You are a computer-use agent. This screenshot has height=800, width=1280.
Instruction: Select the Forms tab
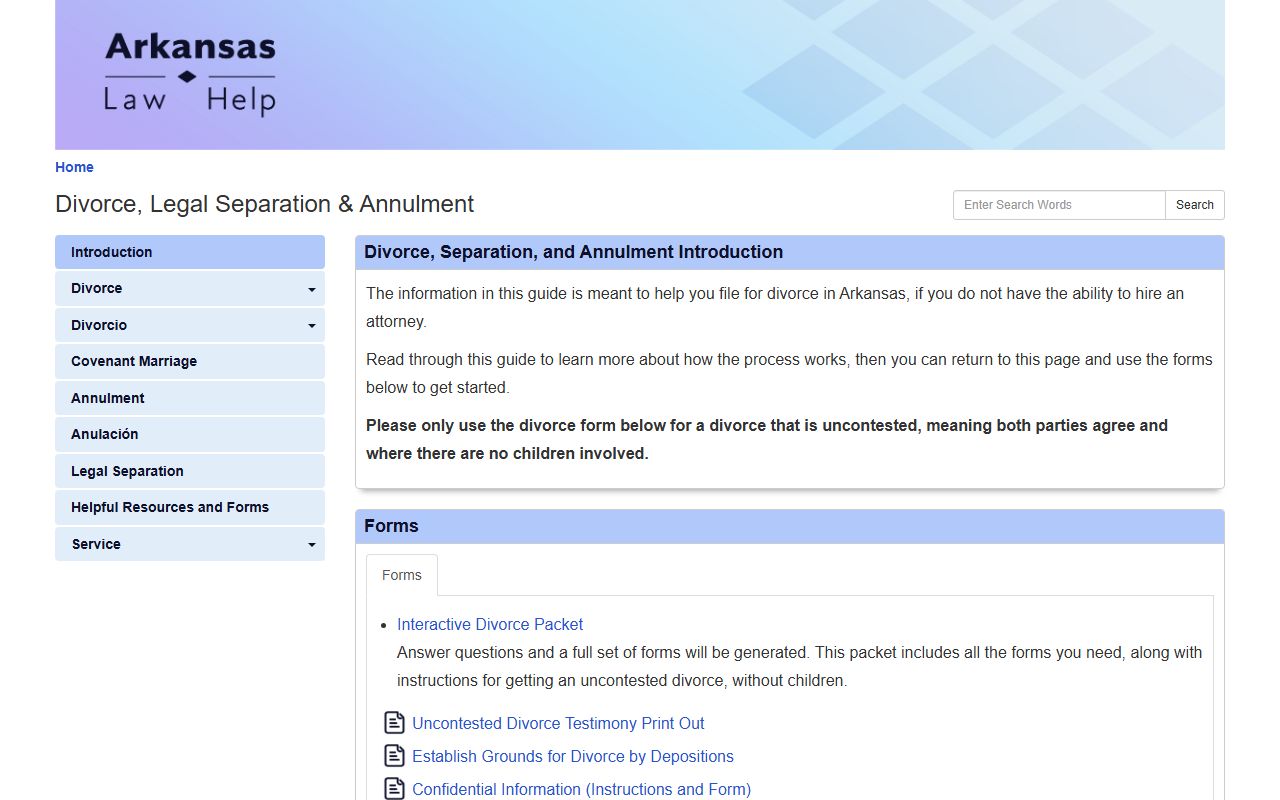(x=402, y=575)
